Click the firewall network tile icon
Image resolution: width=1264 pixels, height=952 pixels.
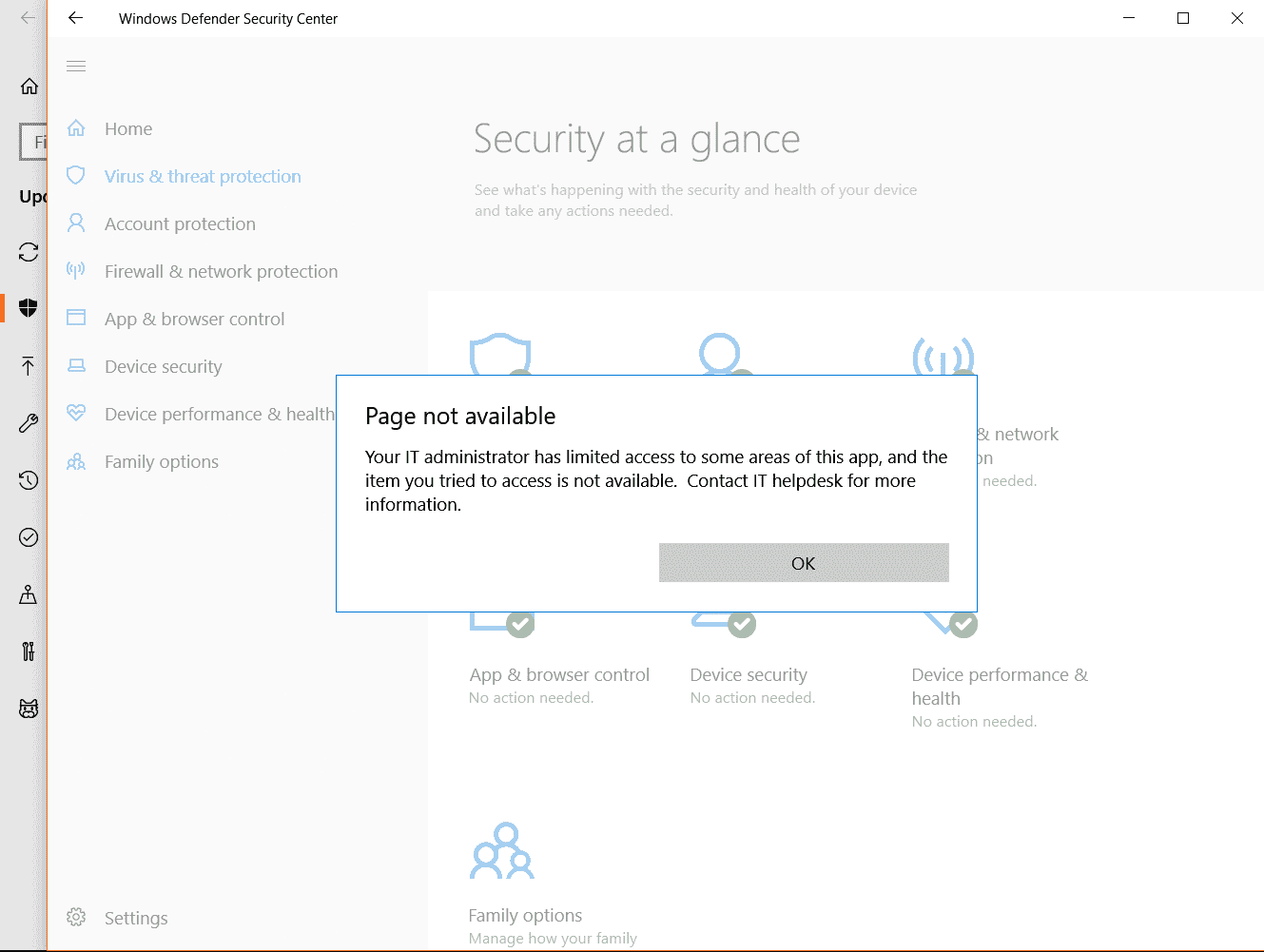coord(943,356)
